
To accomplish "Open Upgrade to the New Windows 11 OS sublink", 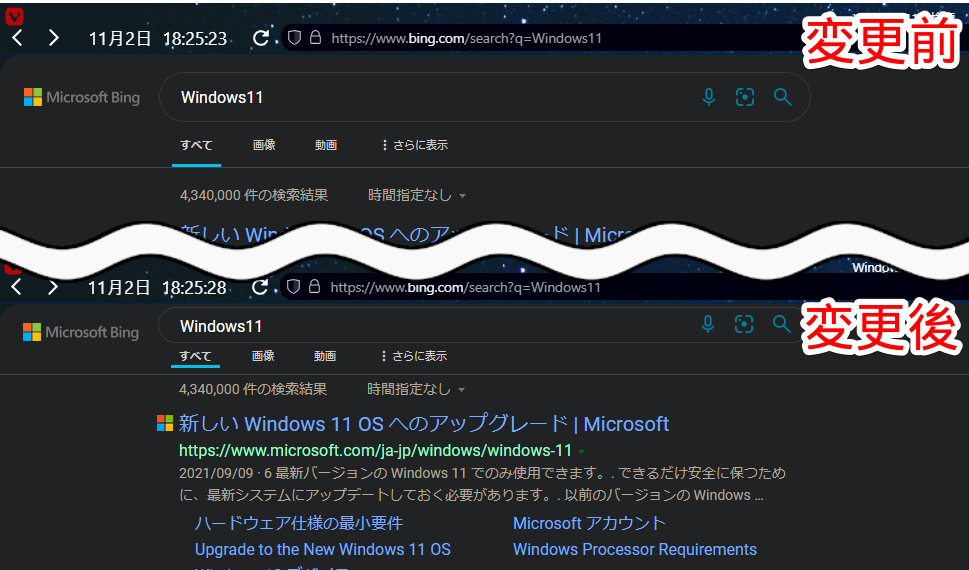I will pyautogui.click(x=323, y=550).
